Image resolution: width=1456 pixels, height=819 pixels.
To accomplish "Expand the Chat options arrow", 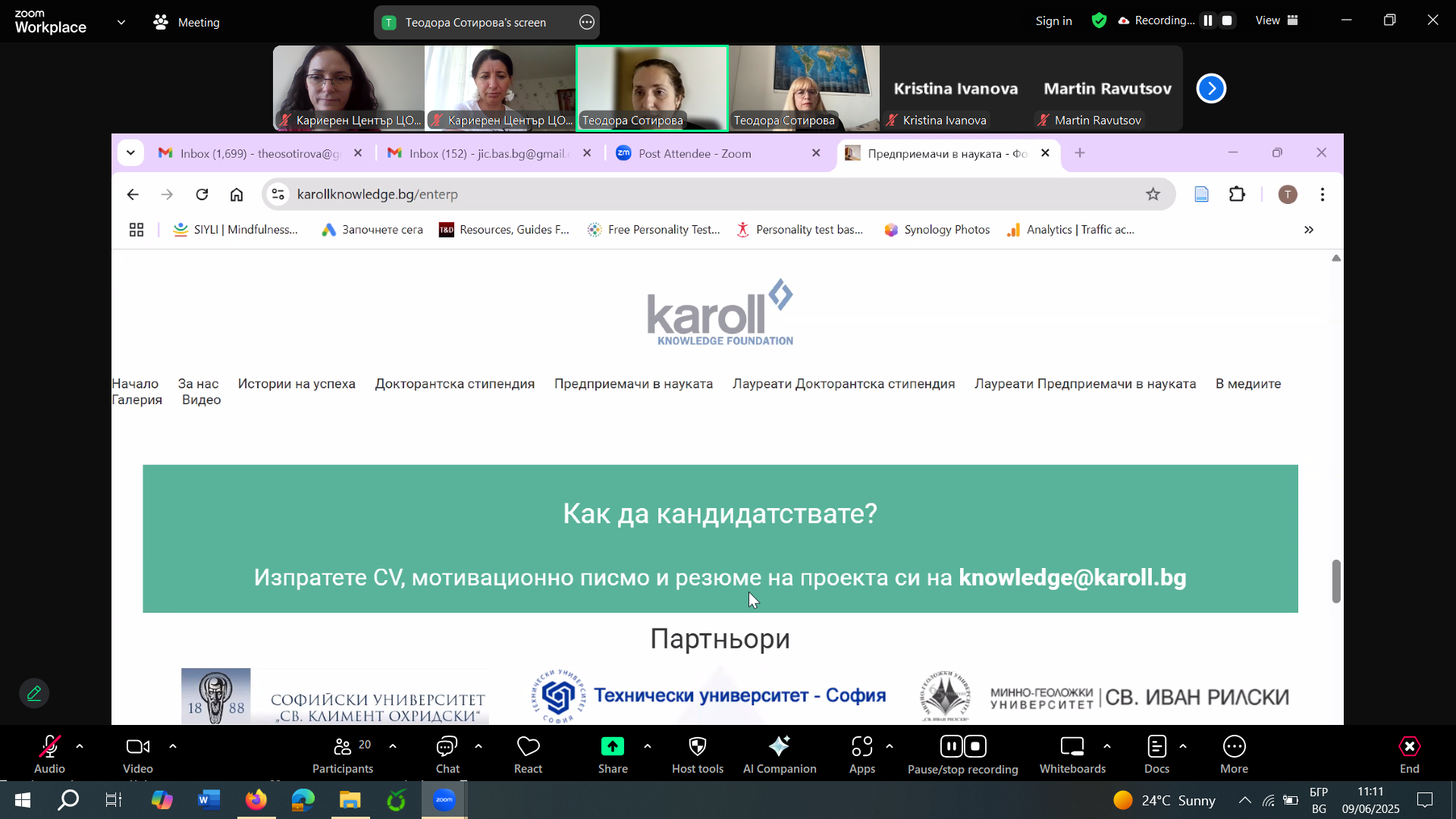I will (x=479, y=747).
